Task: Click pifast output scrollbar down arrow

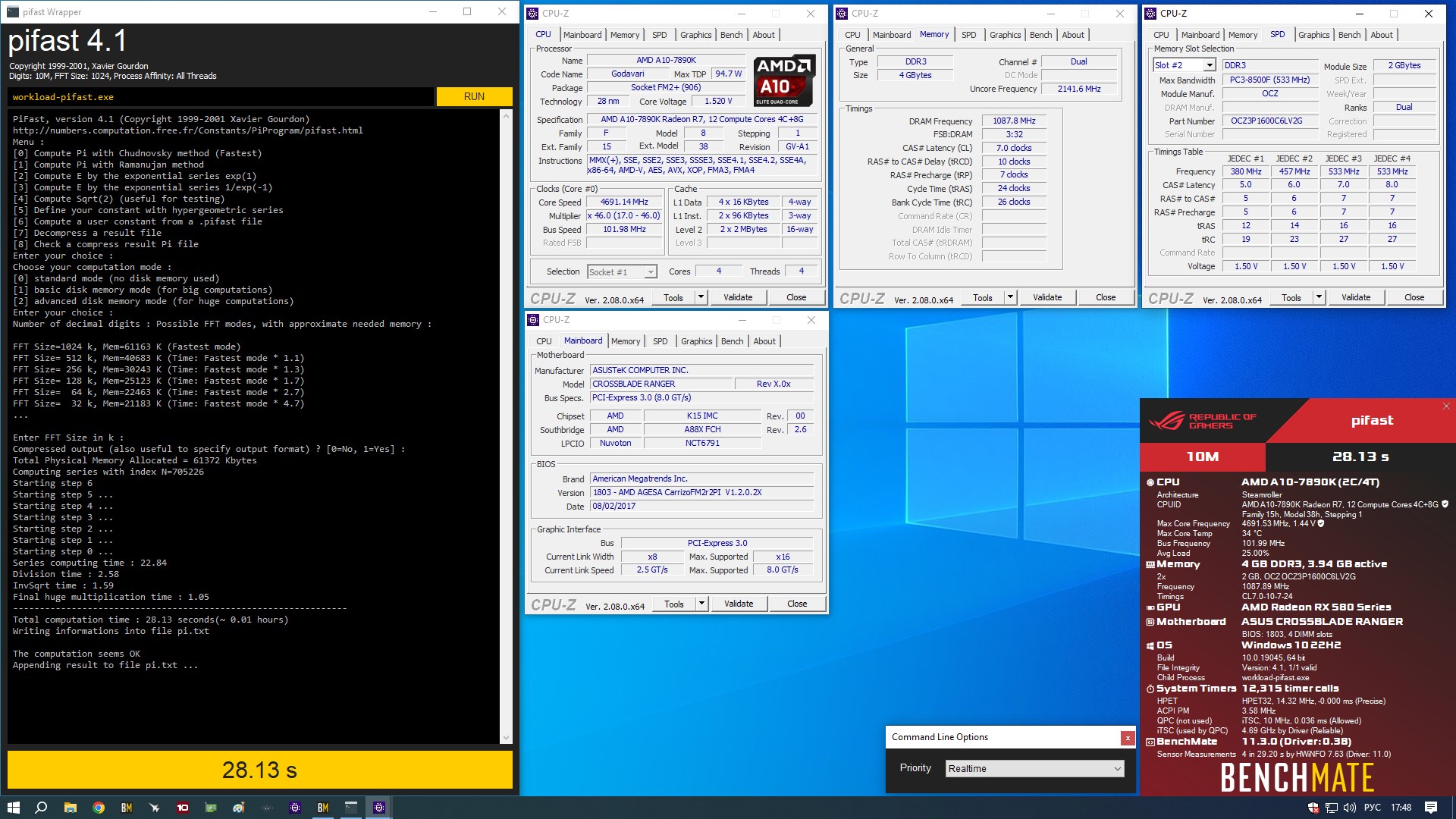Action: click(x=507, y=737)
